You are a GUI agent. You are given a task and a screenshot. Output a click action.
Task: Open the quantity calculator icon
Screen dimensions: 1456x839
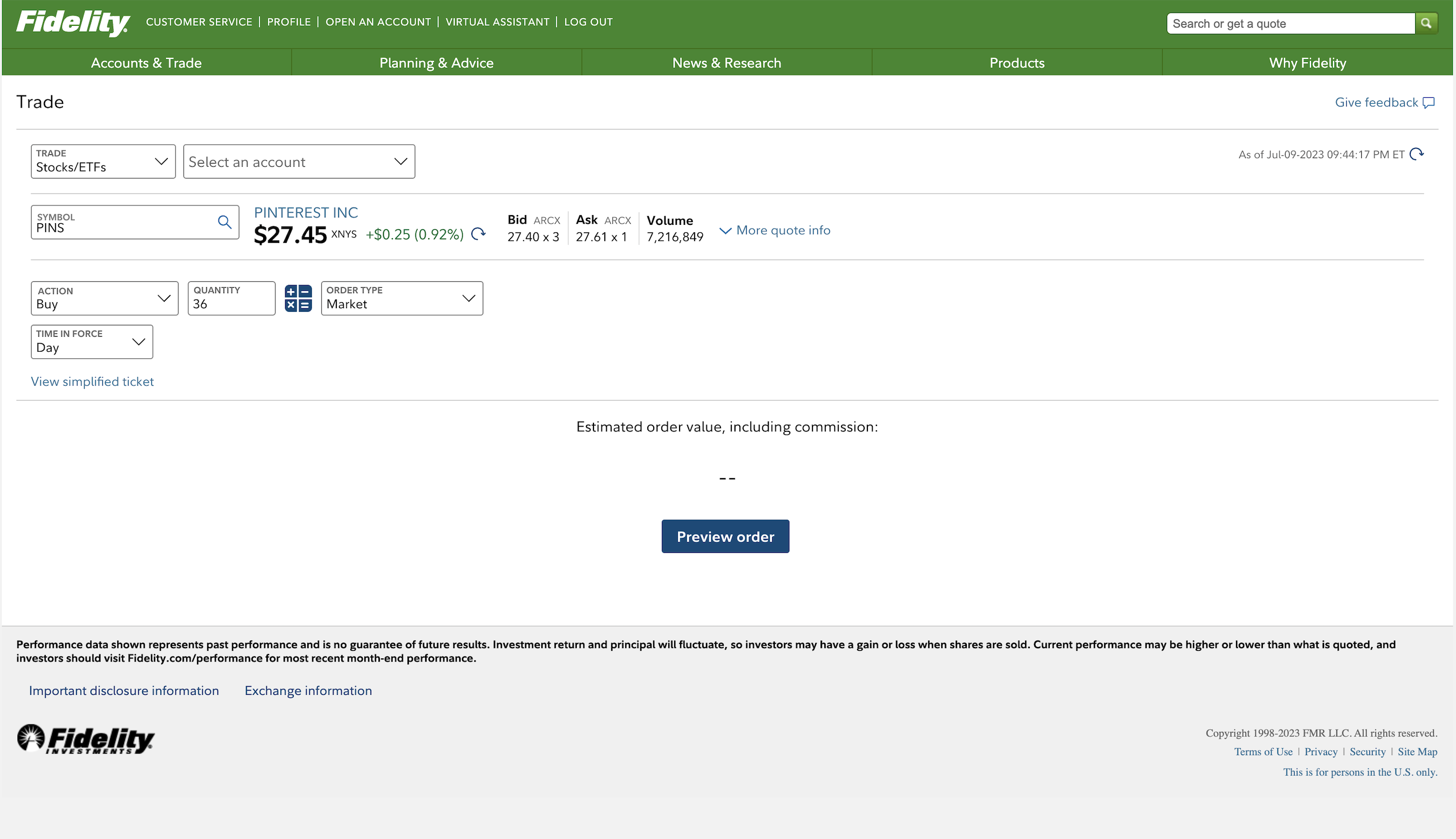point(298,298)
